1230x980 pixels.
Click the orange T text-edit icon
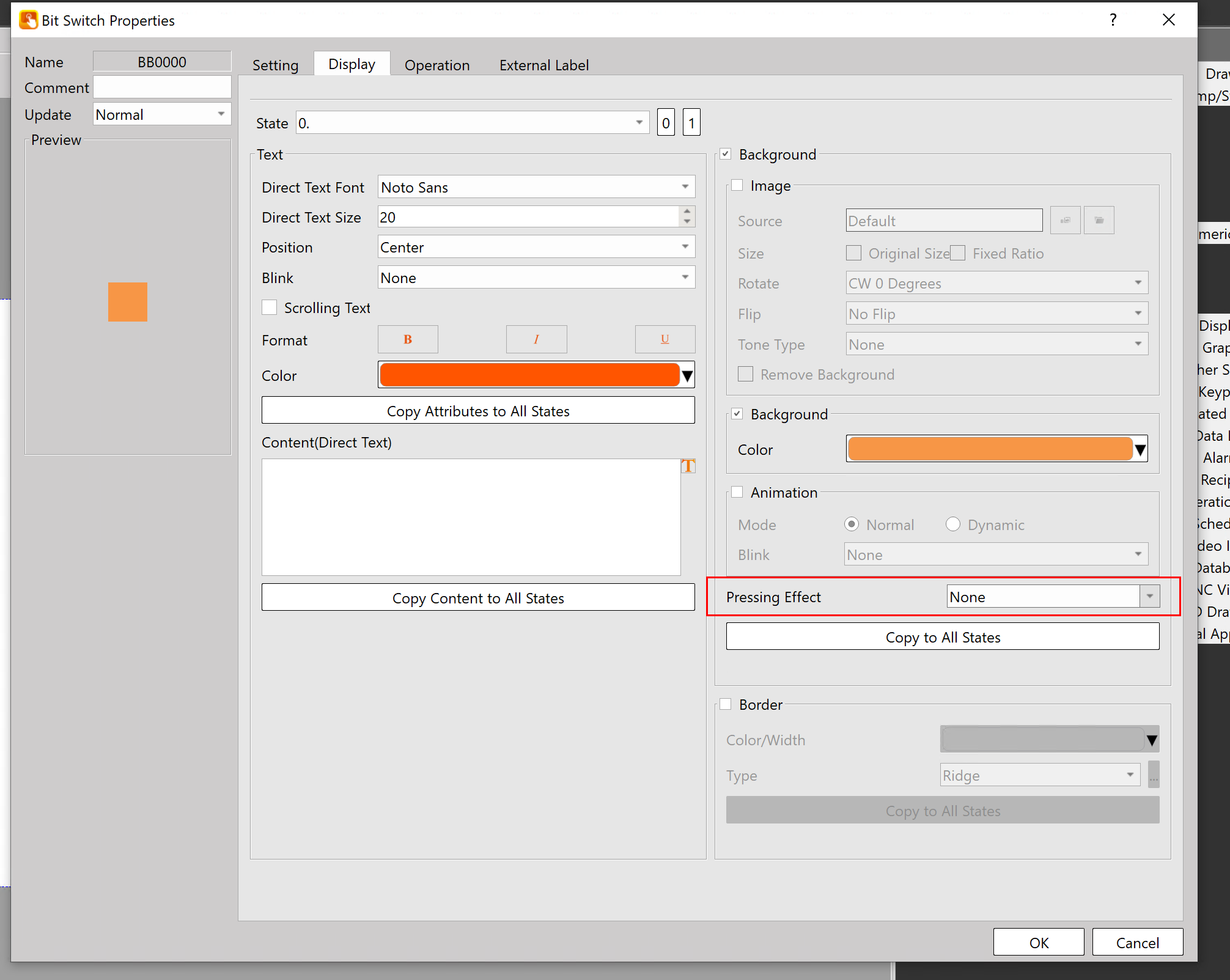click(x=688, y=466)
